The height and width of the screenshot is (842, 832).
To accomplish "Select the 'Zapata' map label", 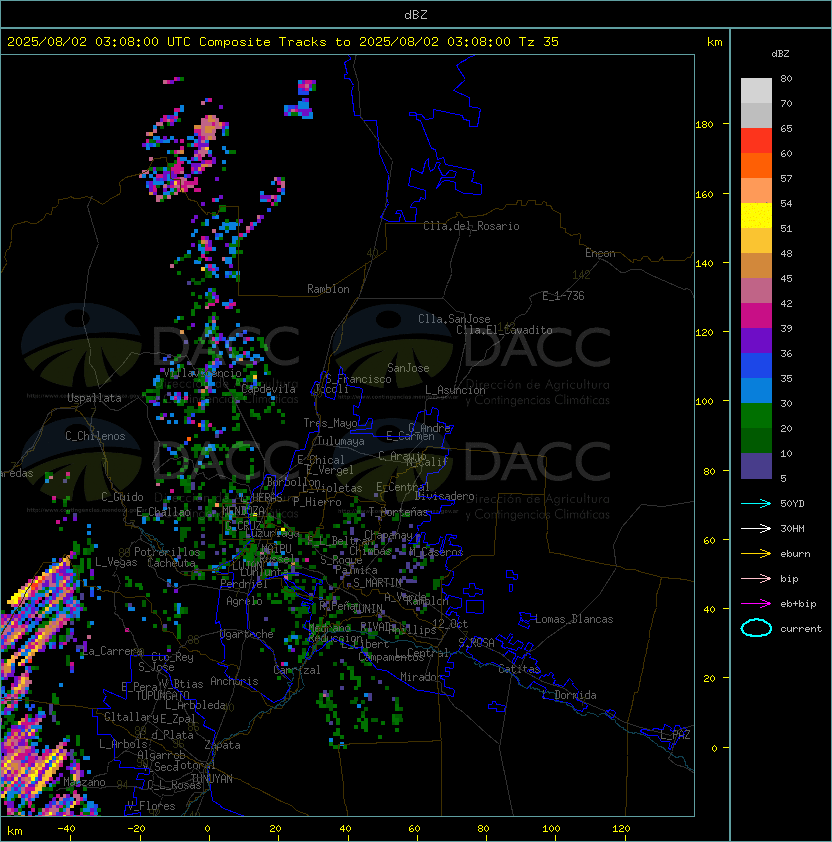I will tap(222, 745).
